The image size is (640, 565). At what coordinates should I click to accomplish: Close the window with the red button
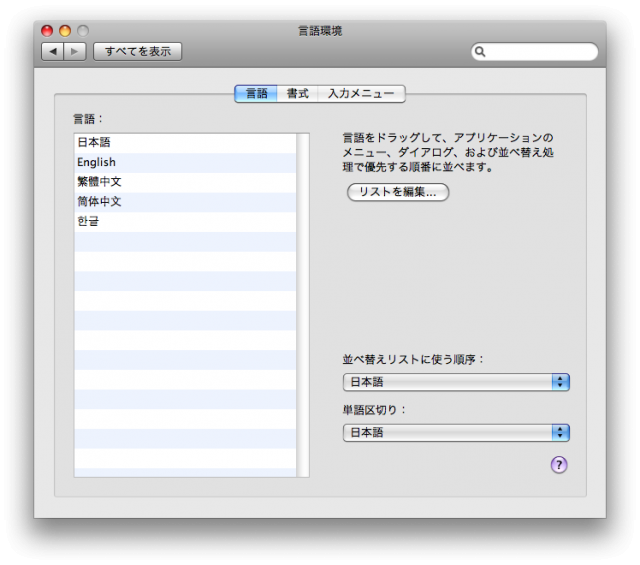[x=47, y=31]
